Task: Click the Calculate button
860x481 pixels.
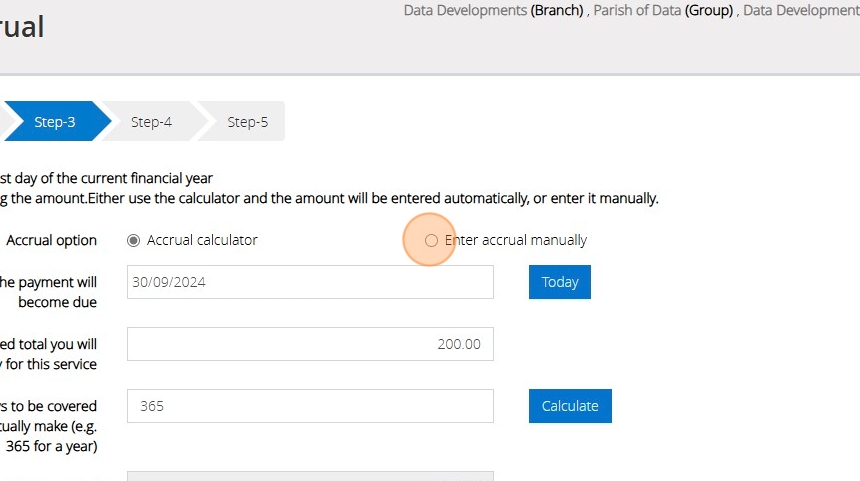Action: 570,406
